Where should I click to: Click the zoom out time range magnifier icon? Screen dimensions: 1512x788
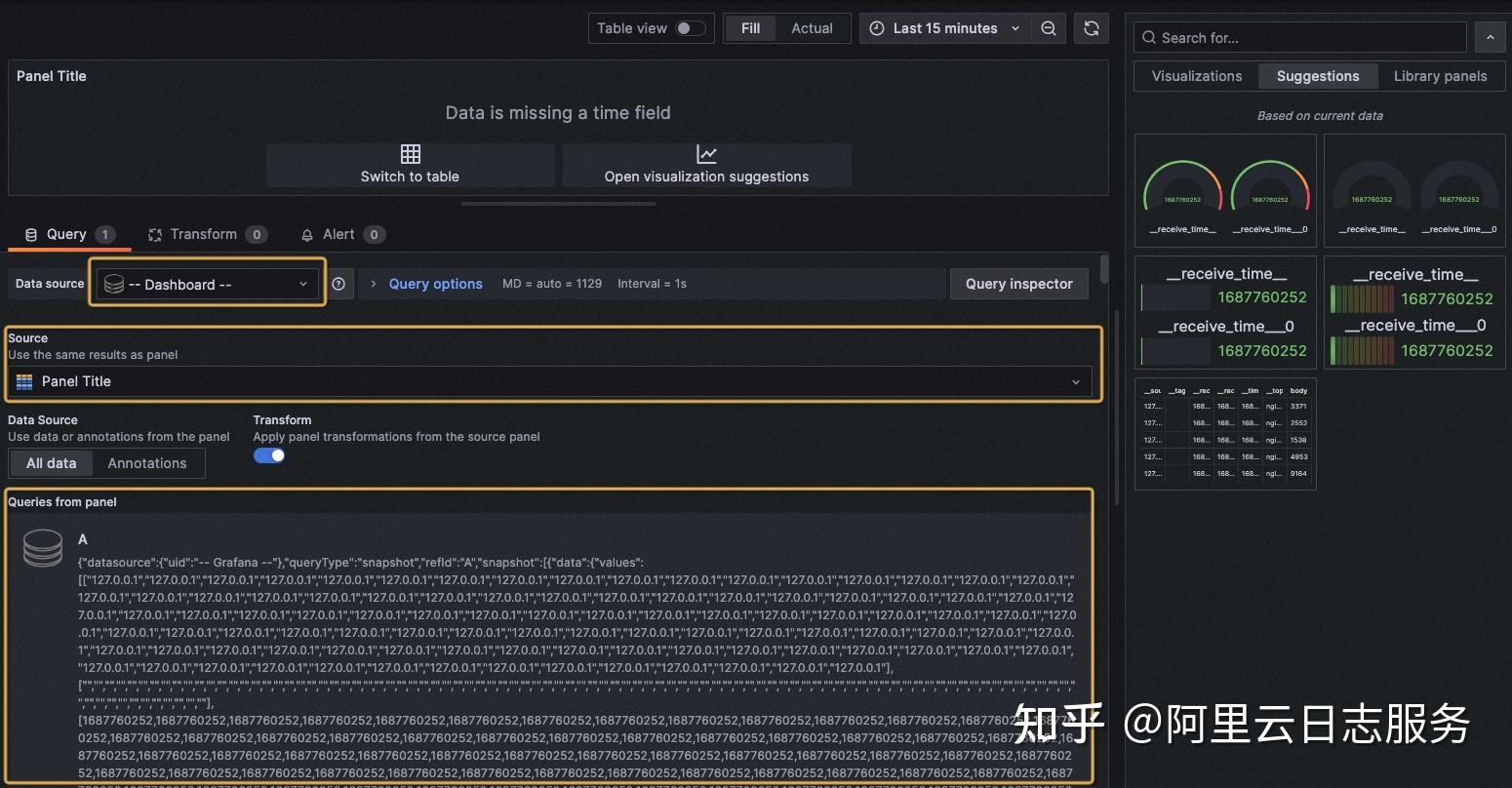pos(1049,28)
